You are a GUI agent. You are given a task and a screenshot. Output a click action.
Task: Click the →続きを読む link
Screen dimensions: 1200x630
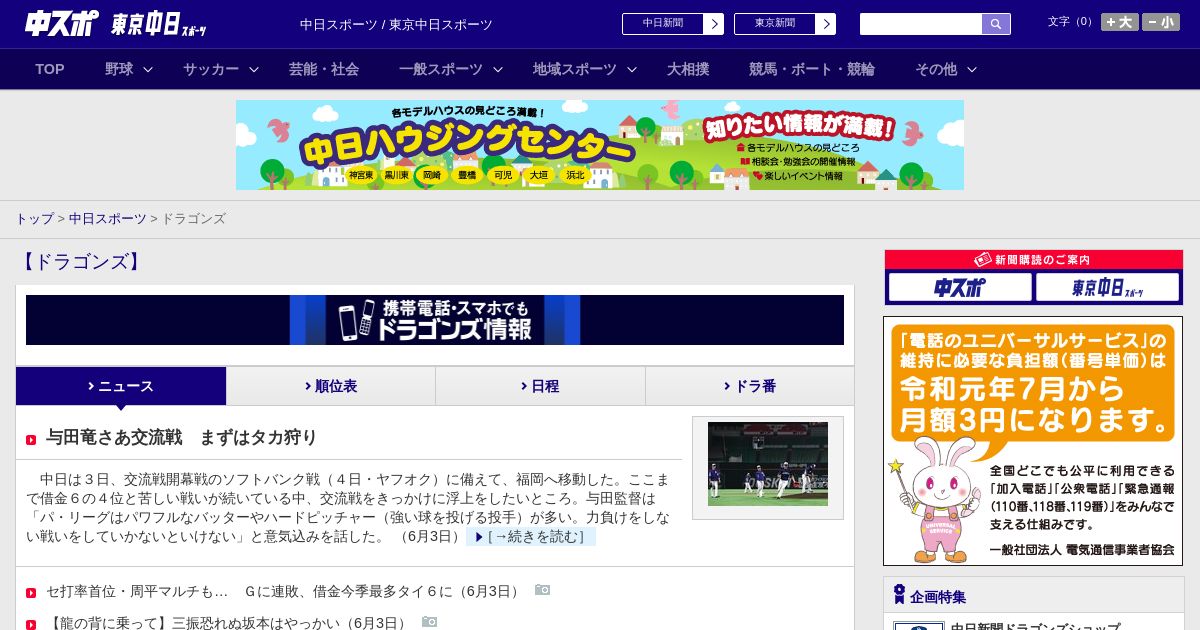pos(531,537)
